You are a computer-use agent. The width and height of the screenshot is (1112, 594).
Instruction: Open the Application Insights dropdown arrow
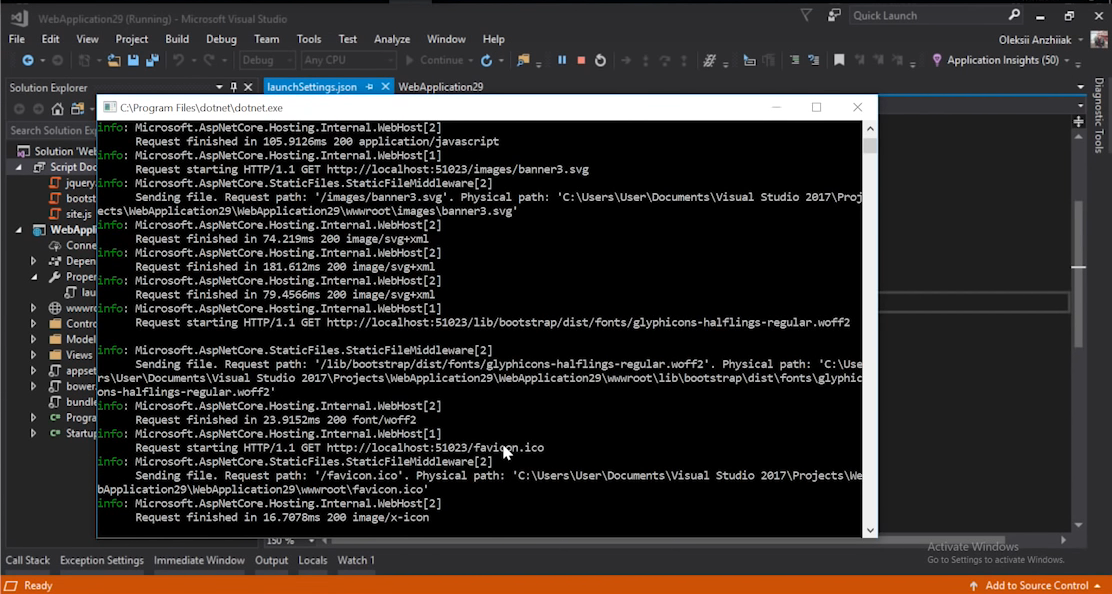click(x=1067, y=61)
